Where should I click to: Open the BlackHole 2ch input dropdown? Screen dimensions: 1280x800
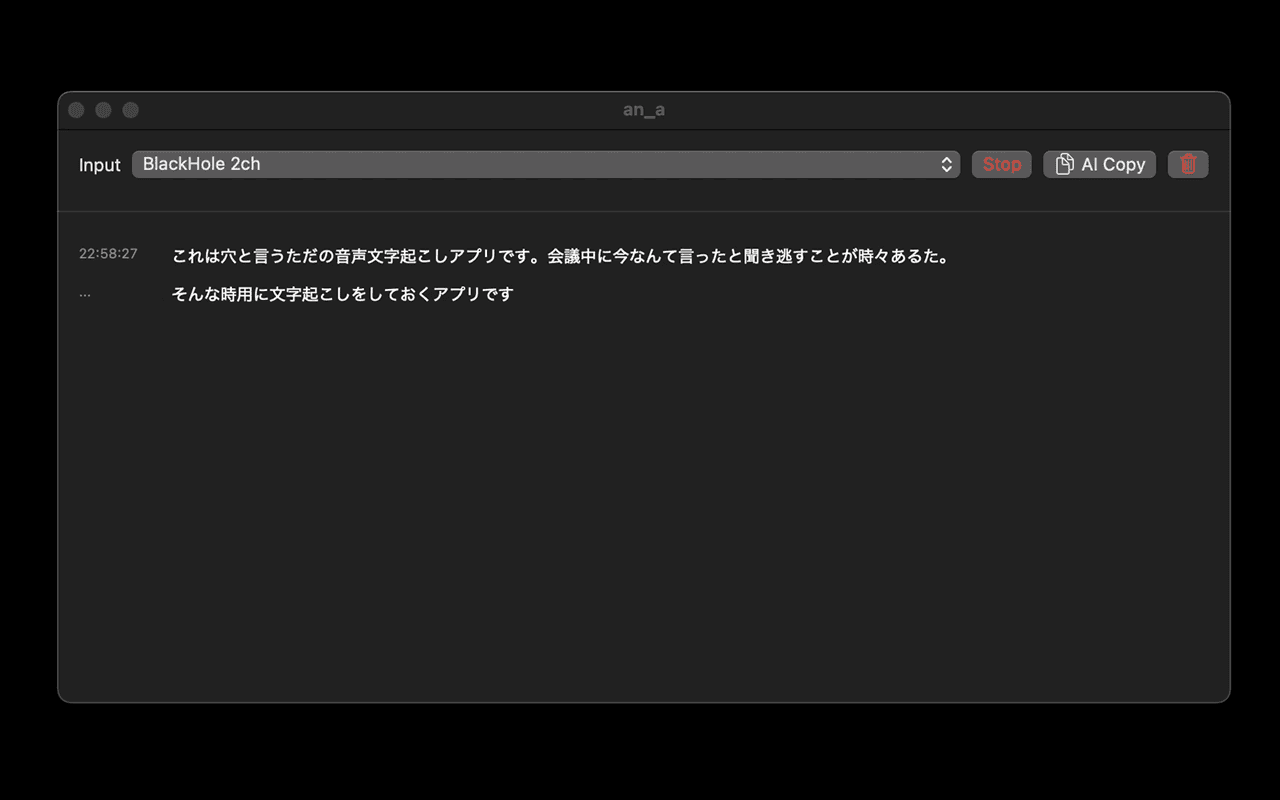click(x=540, y=165)
